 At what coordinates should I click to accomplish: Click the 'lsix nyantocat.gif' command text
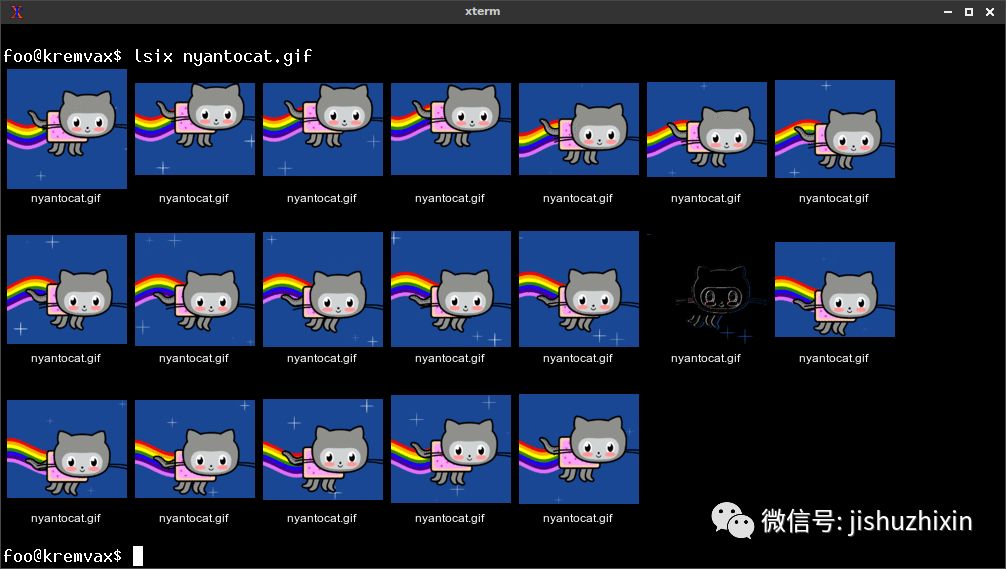click(x=223, y=56)
